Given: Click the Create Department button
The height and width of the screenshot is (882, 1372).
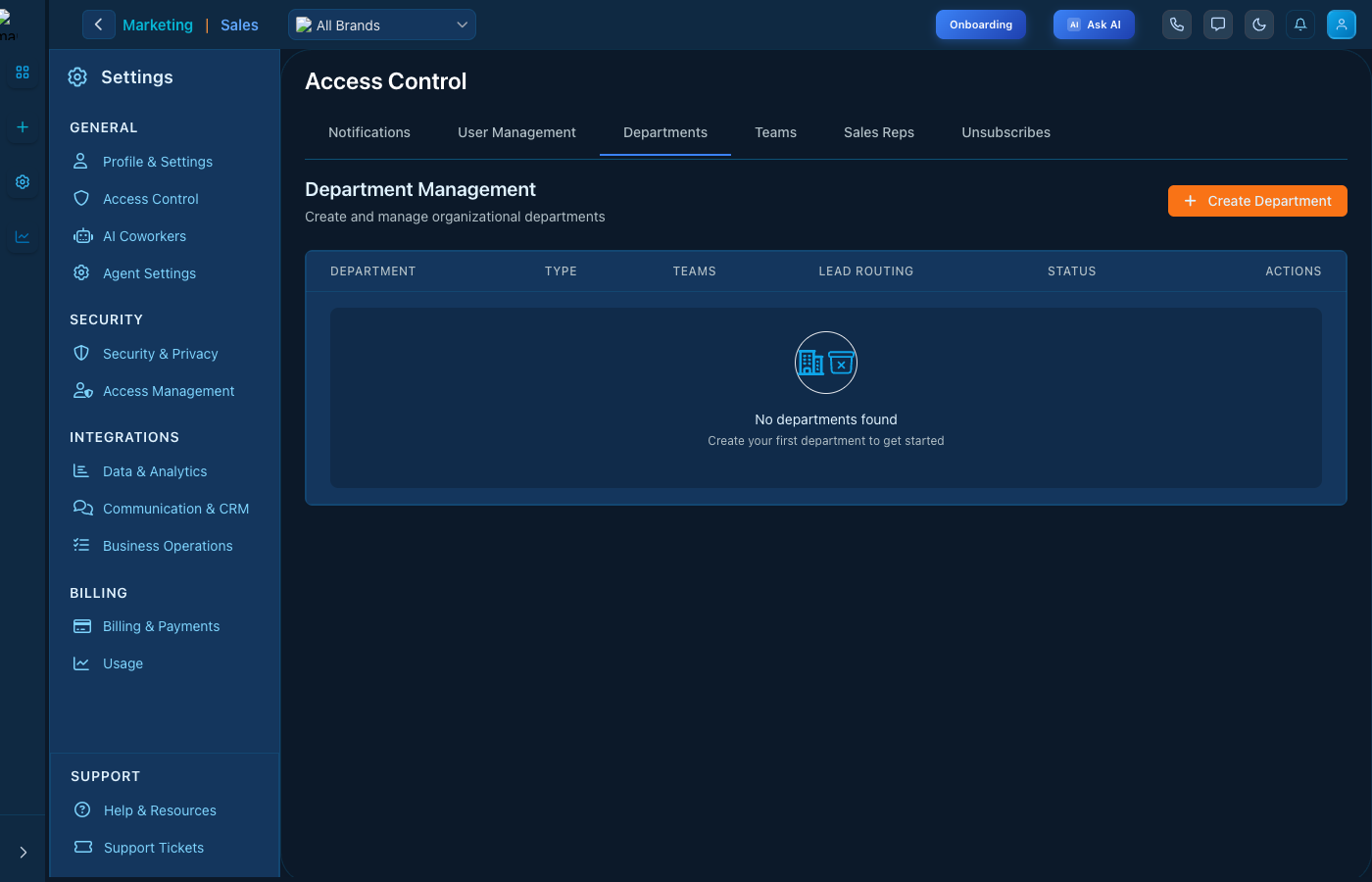Looking at the screenshot, I should (1257, 201).
